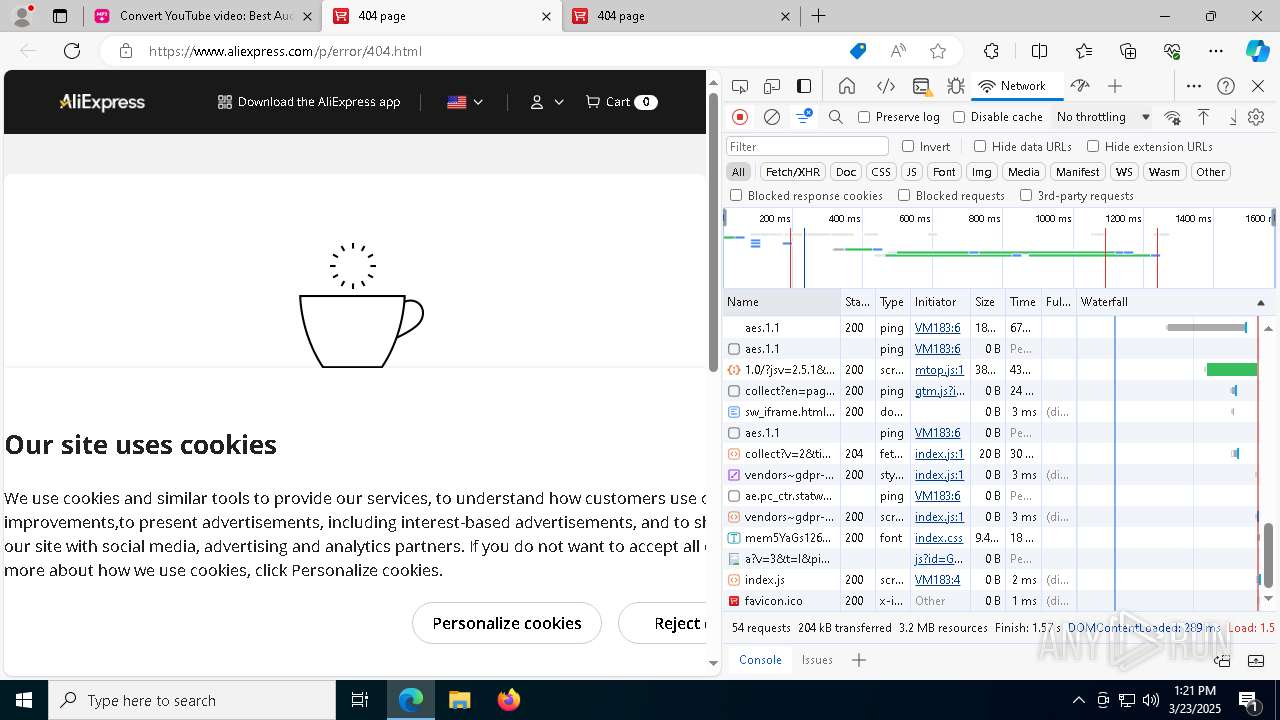
Task: Click Download the AliExpress app link
Action: (x=309, y=102)
